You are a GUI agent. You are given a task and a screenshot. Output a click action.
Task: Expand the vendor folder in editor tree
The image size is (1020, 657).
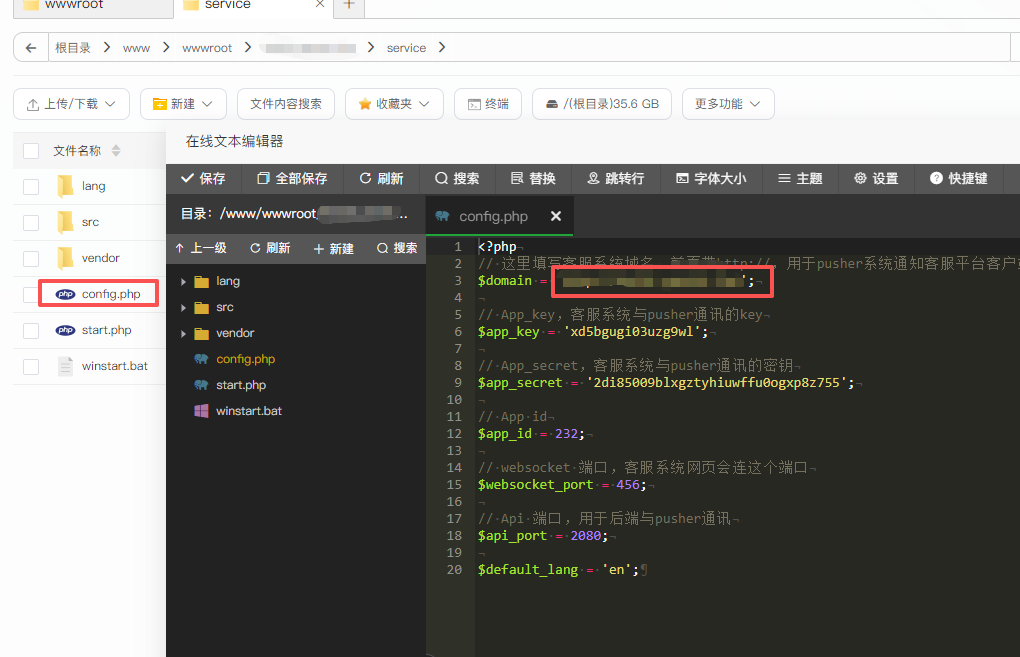[x=183, y=333]
